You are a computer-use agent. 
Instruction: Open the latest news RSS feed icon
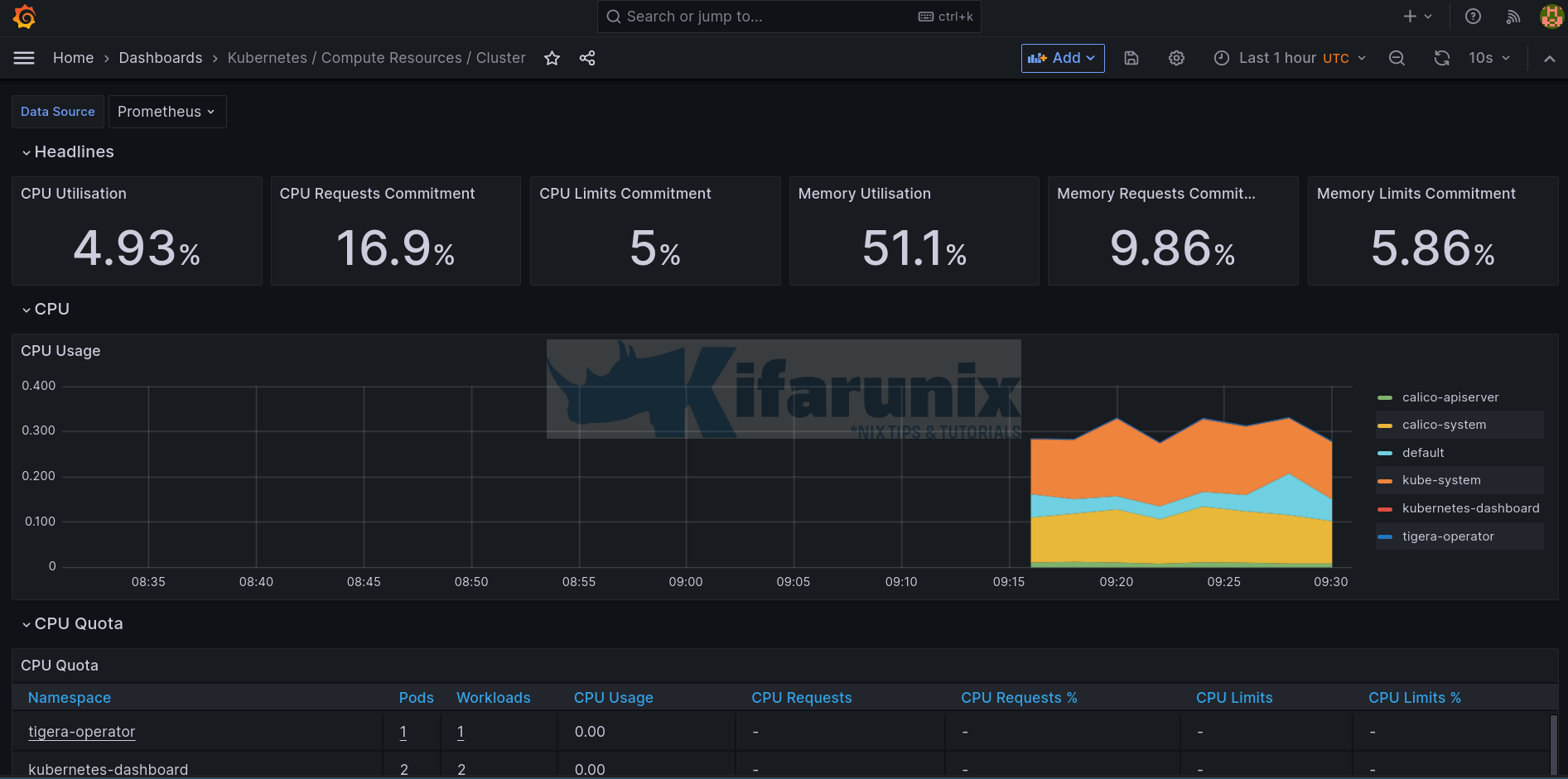pyautogui.click(x=1513, y=17)
